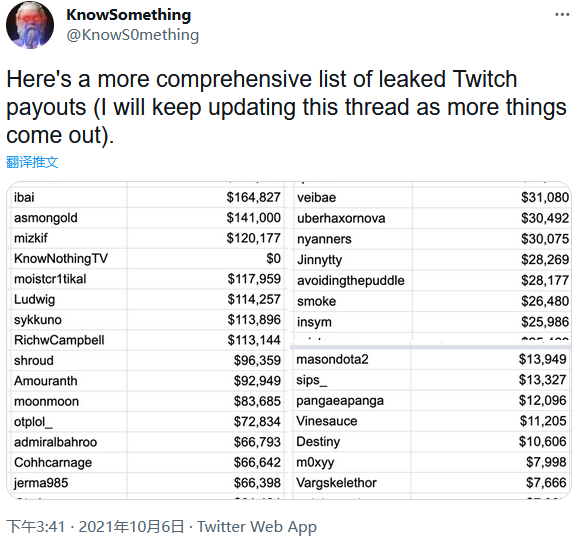The height and width of the screenshot is (544, 583).
Task: Click the Destiny $10,606 row
Action: (x=431, y=442)
